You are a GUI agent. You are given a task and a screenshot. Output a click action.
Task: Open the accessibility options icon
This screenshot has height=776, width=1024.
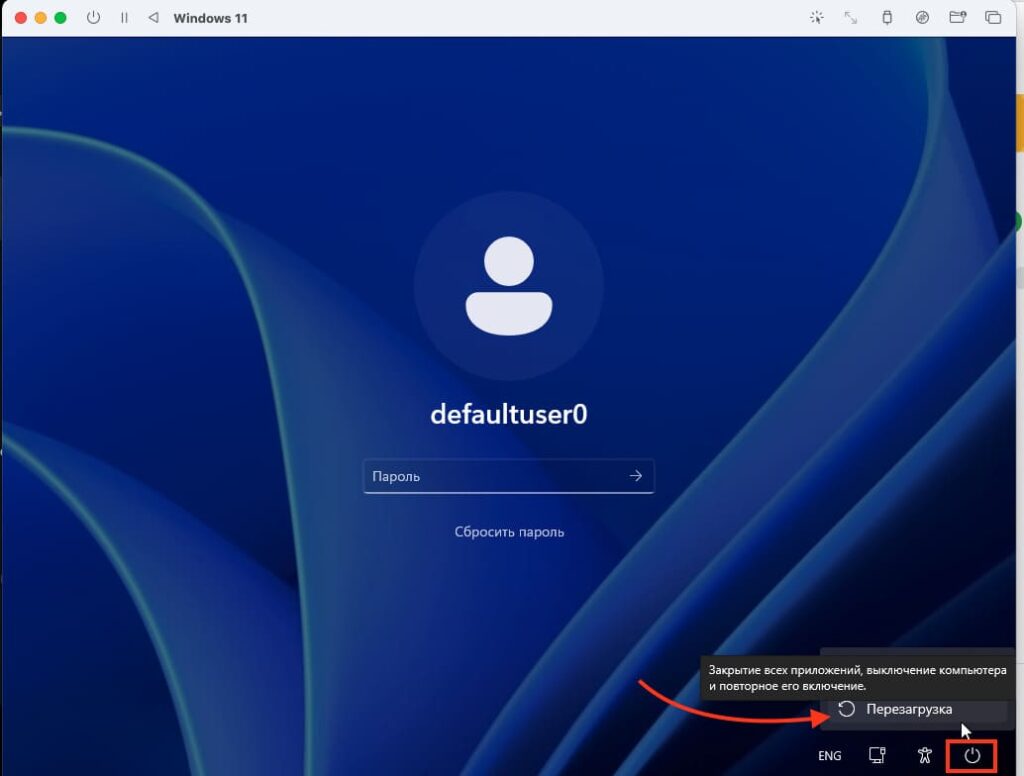(x=925, y=756)
